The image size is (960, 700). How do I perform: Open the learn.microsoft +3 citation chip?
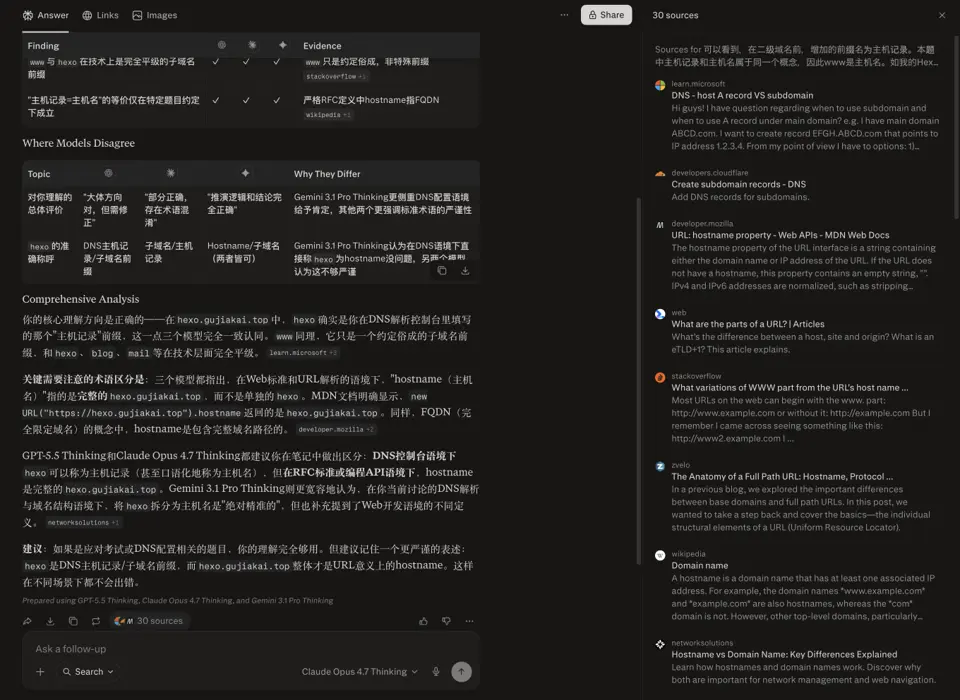click(x=303, y=353)
